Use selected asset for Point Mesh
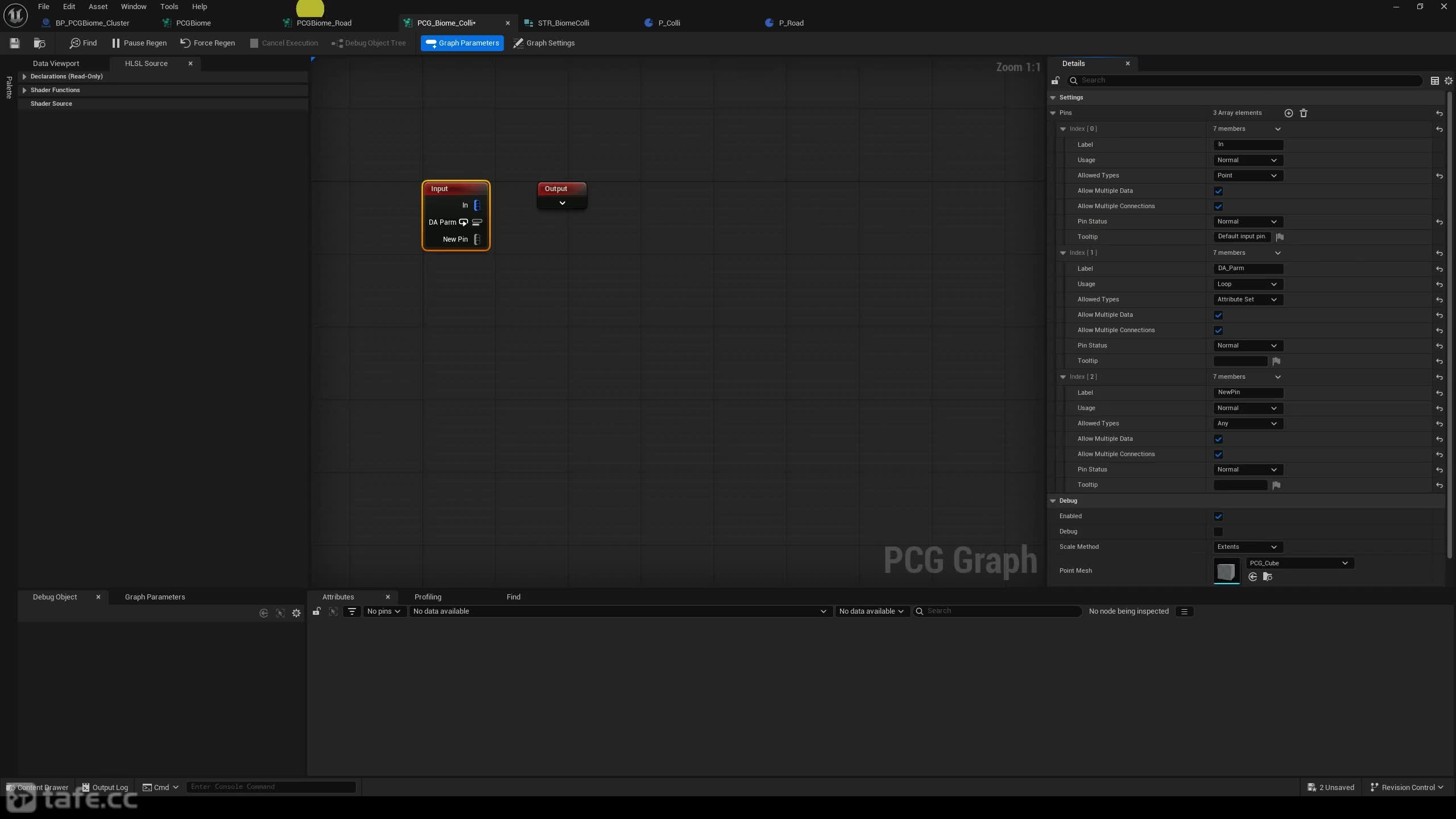This screenshot has height=819, width=1456. (x=1252, y=577)
